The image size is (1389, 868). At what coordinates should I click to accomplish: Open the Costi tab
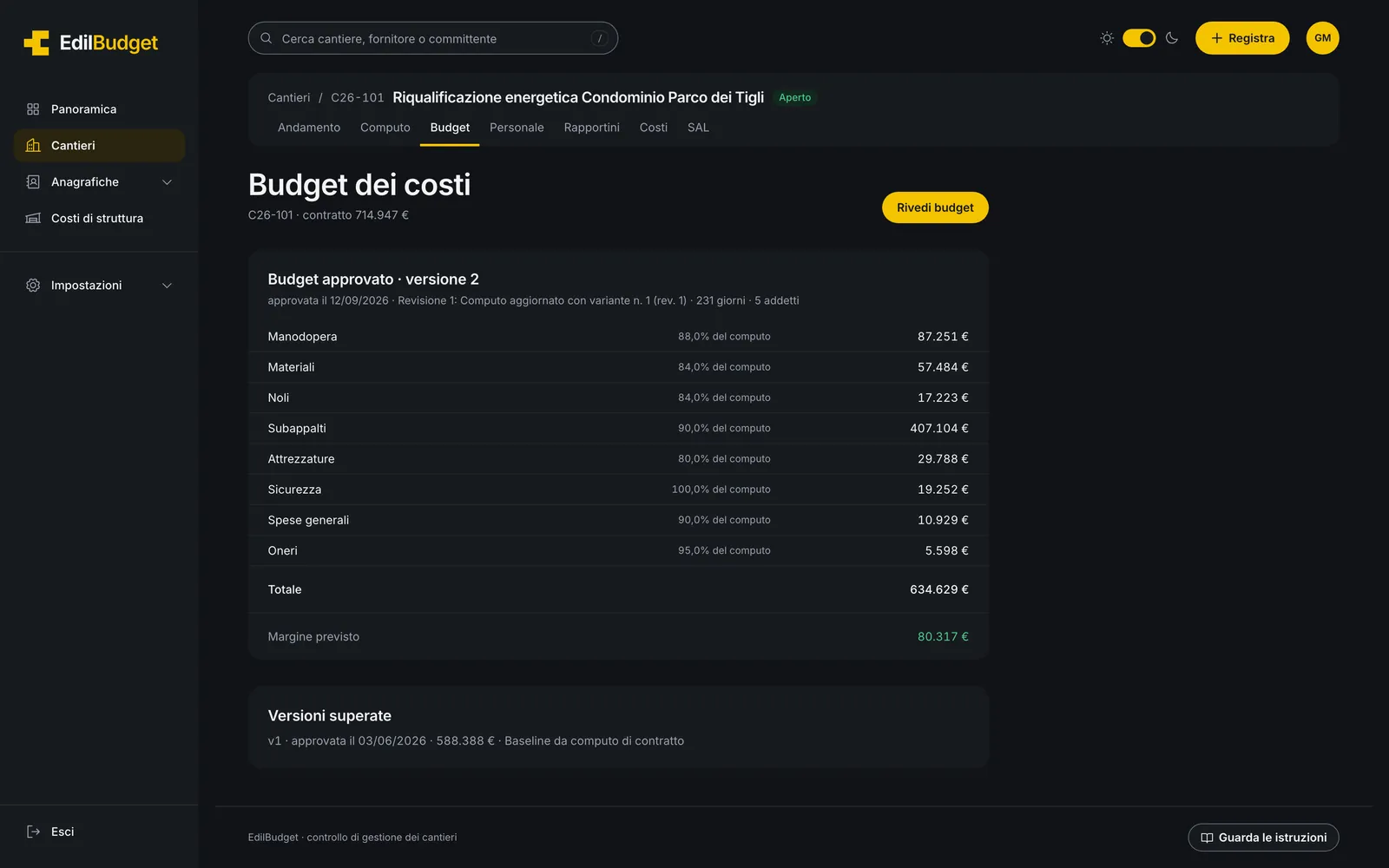654,128
